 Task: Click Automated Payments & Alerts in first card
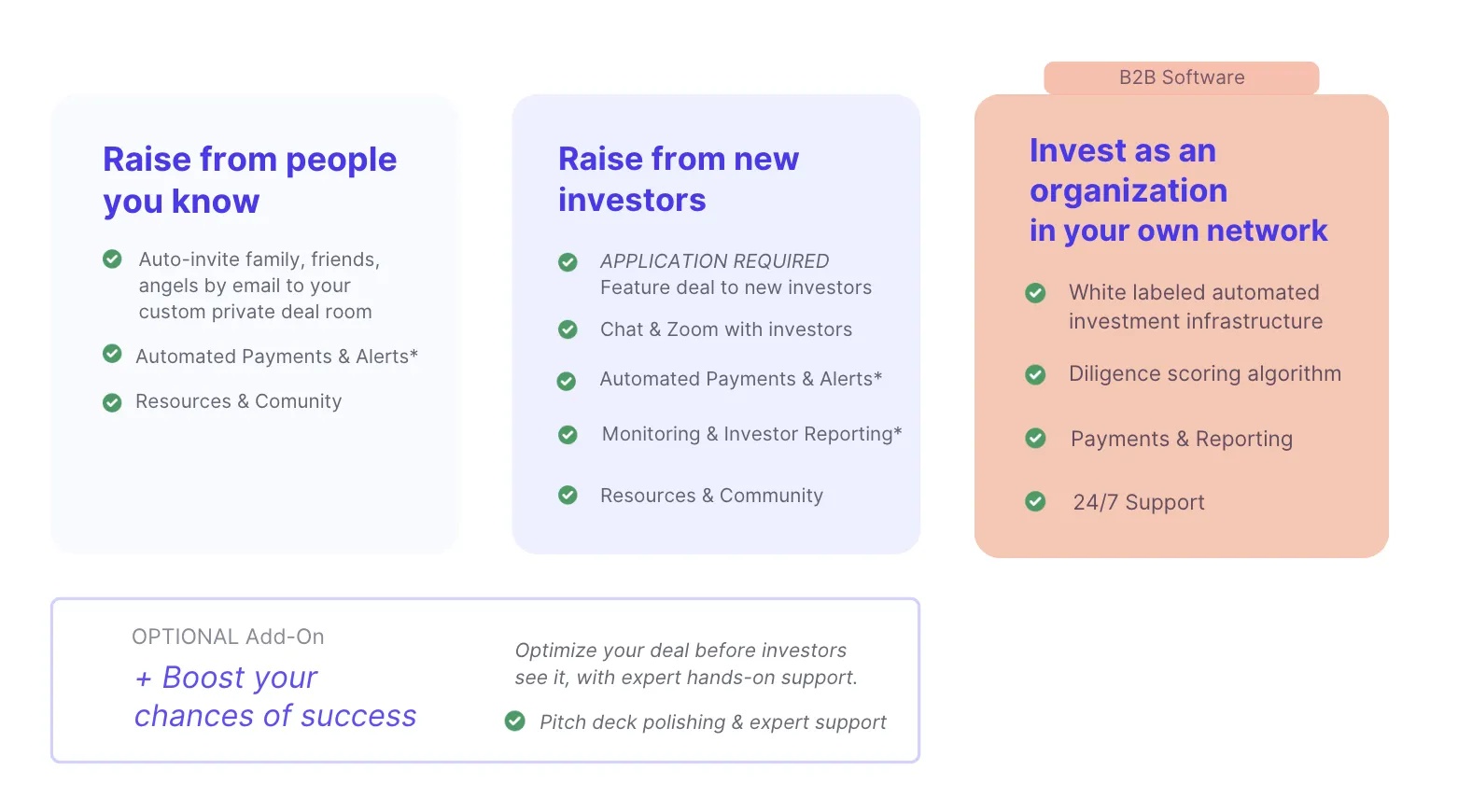(276, 357)
